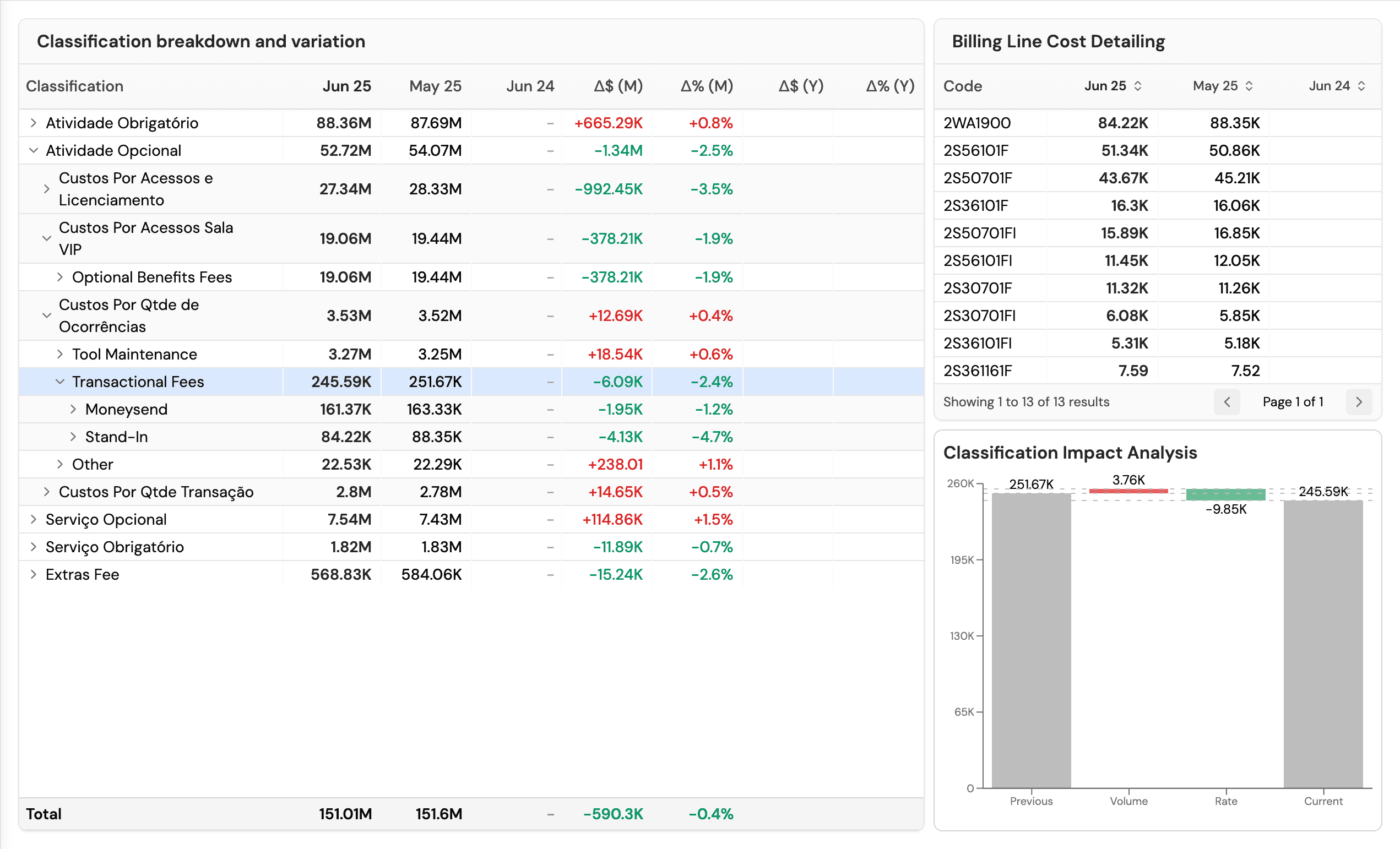Expand the Moneysend row
Screen dimensions: 1400x849
[73, 409]
